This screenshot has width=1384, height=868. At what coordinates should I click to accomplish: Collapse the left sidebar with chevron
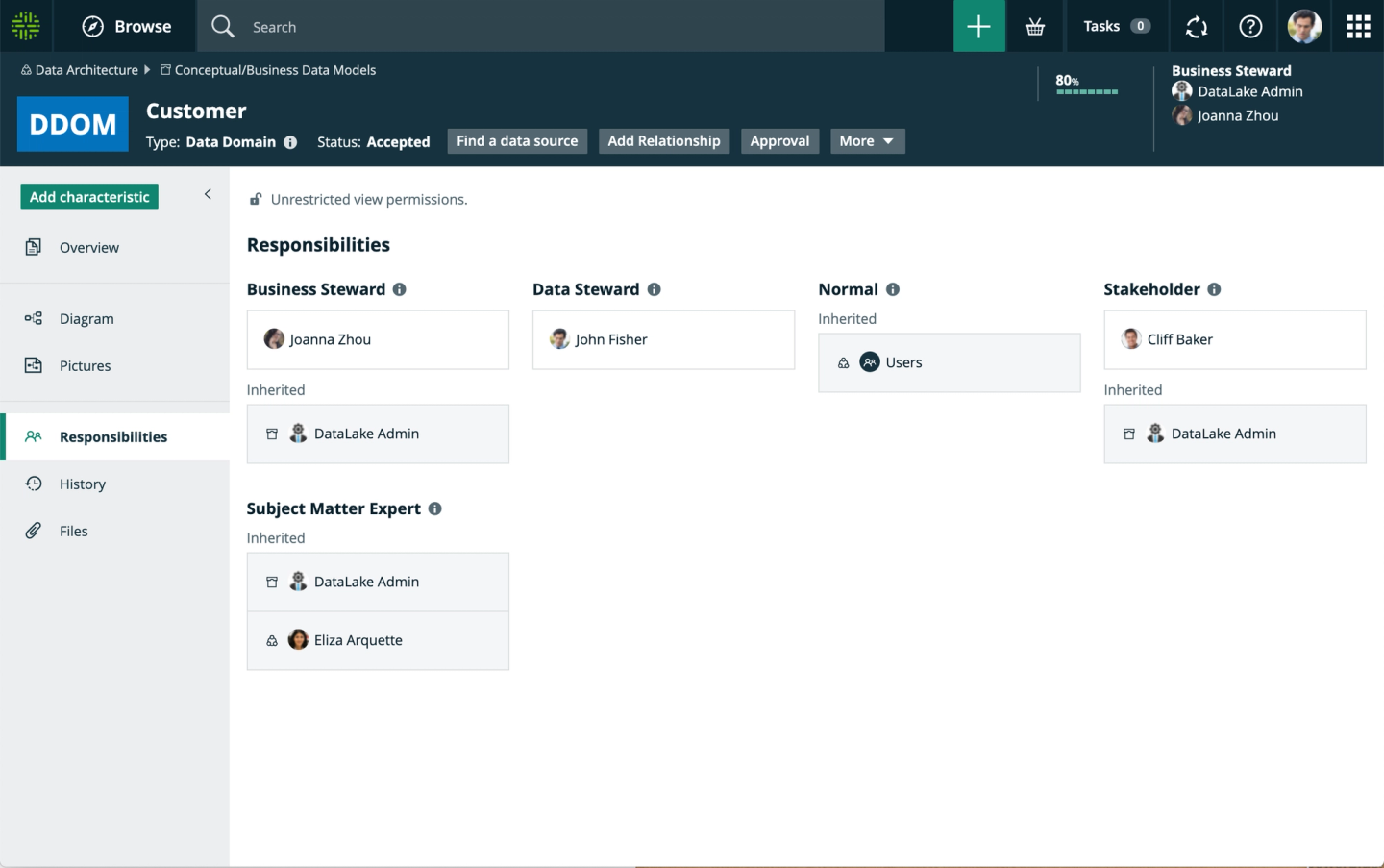pos(208,194)
